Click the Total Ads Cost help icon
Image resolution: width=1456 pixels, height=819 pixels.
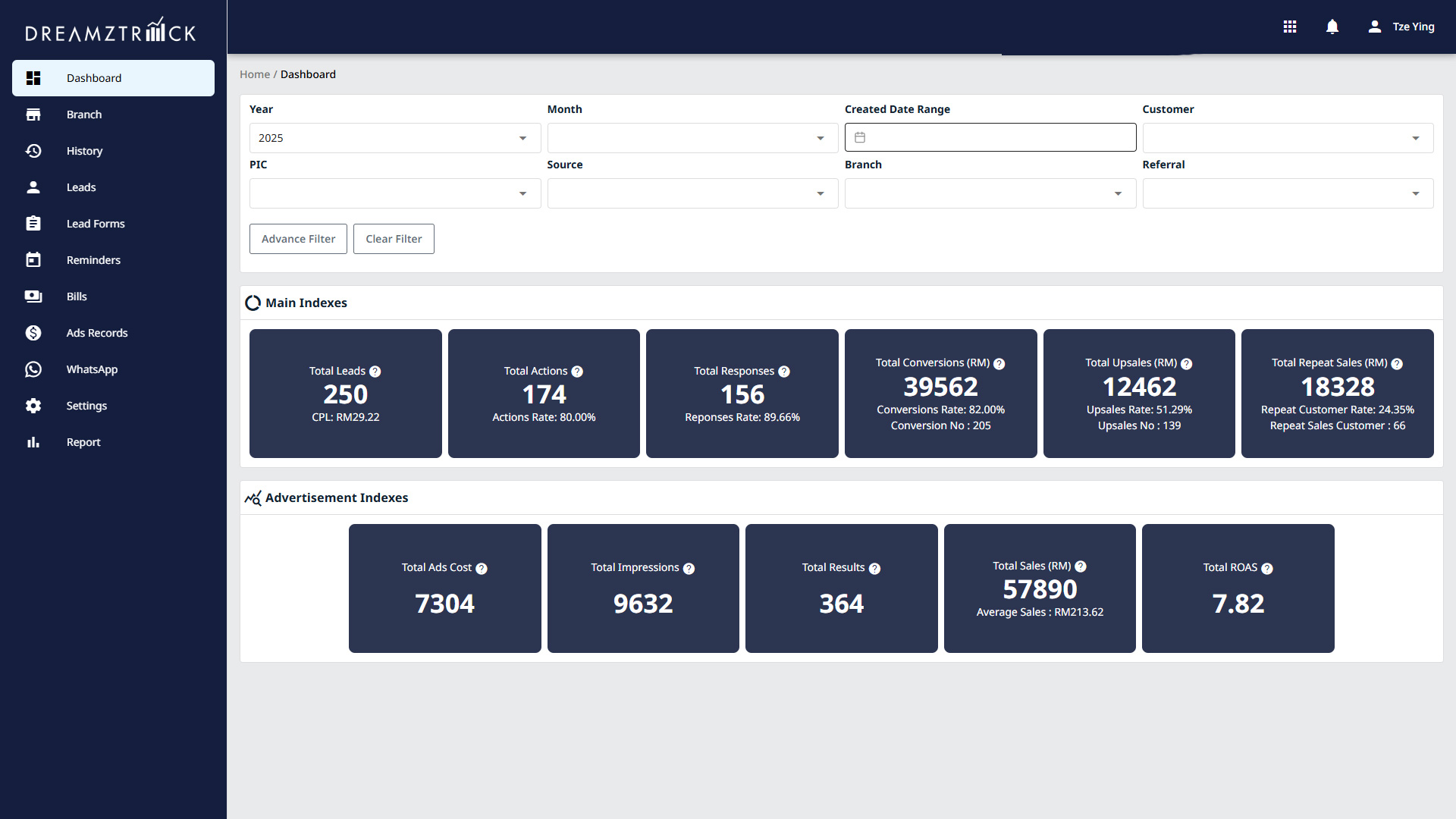click(x=482, y=569)
